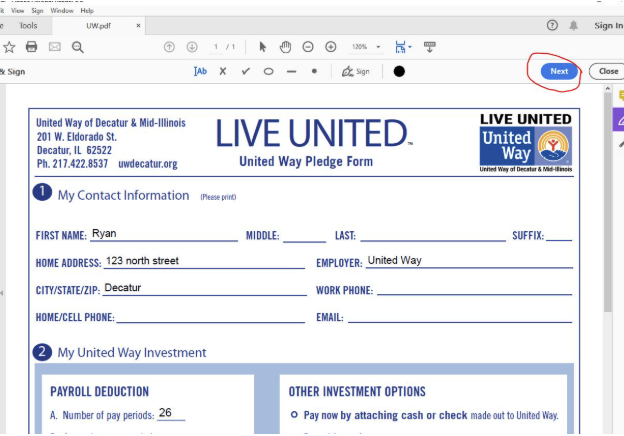Viewport: 624px width, 436px height.
Task: Click the EMAIL field on the form
Action: (459, 316)
